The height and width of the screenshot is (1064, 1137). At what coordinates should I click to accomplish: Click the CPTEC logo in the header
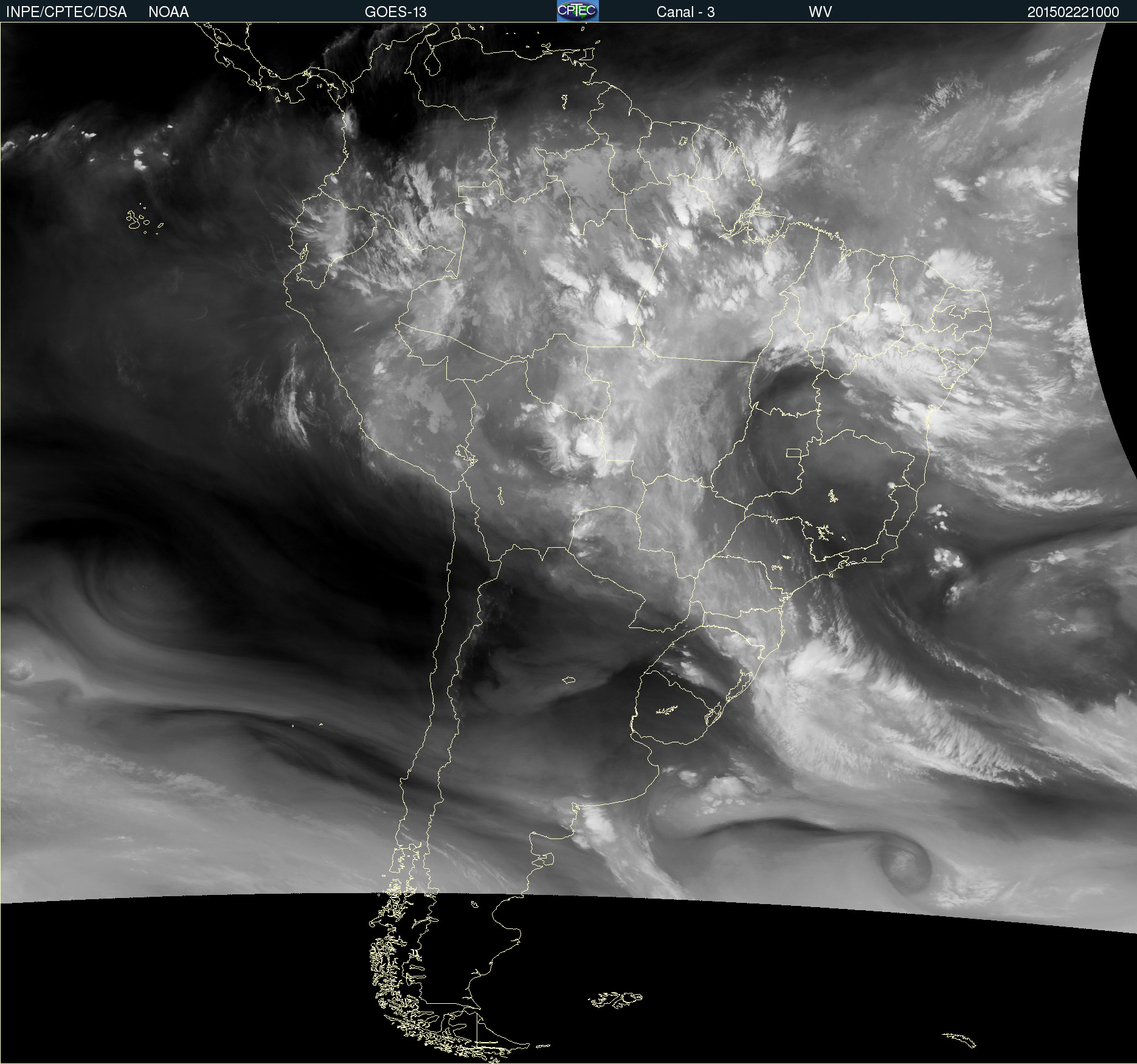click(x=578, y=11)
